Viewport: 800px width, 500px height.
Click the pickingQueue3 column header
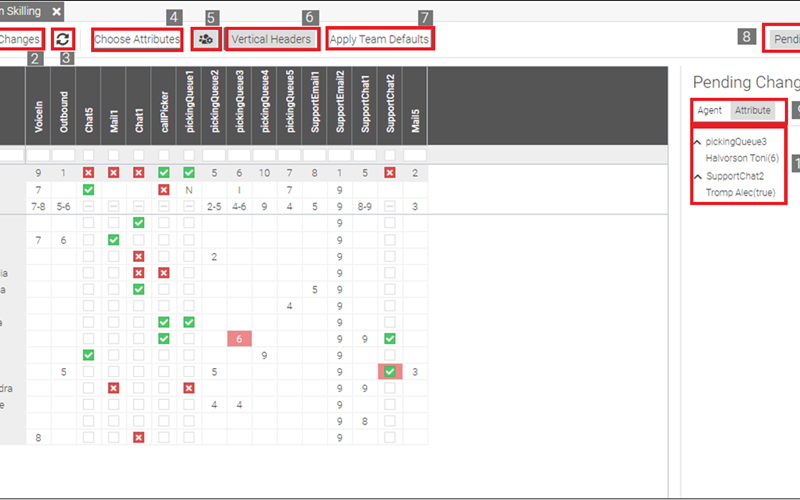[239, 106]
